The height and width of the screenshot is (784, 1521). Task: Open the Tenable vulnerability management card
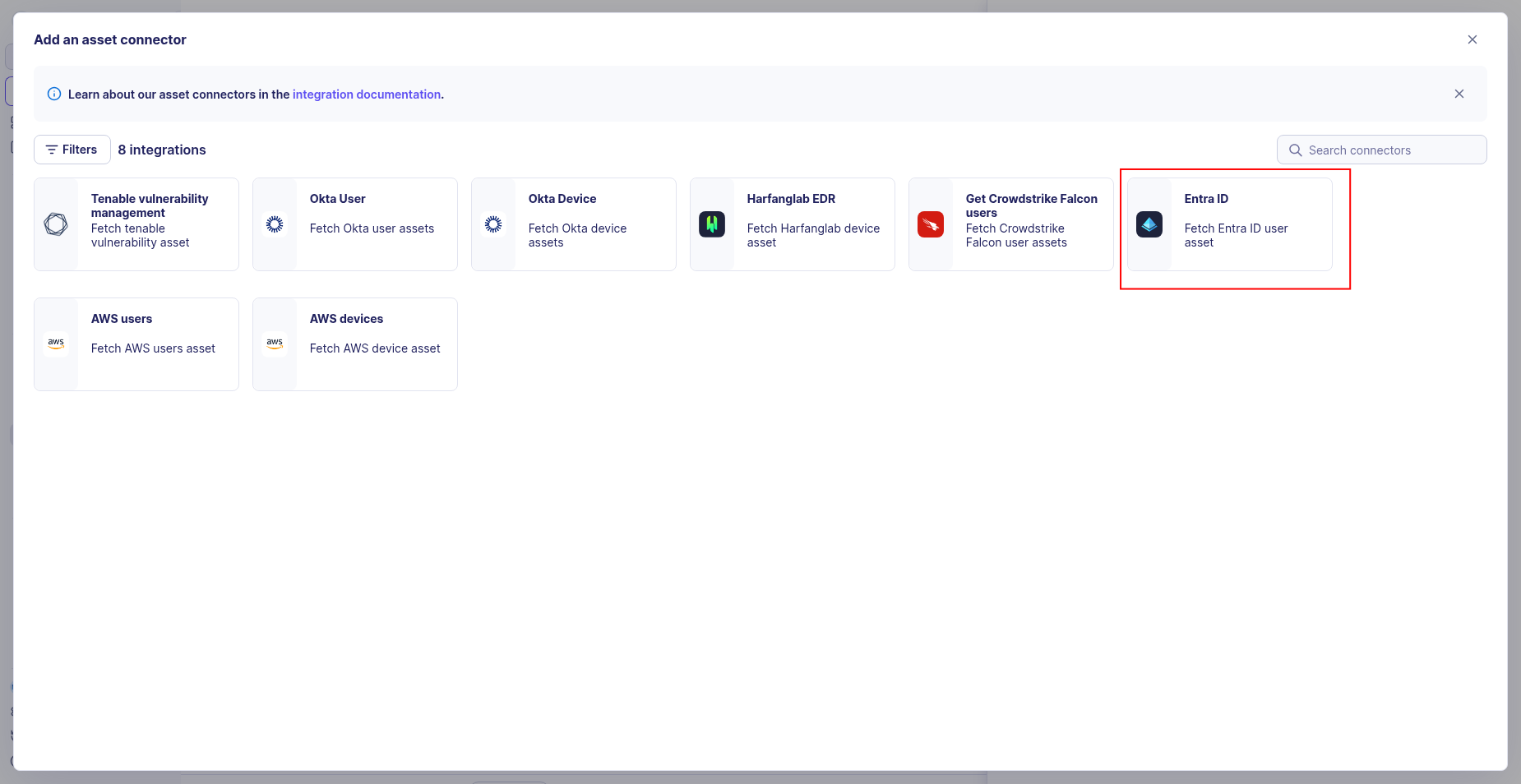pos(136,223)
